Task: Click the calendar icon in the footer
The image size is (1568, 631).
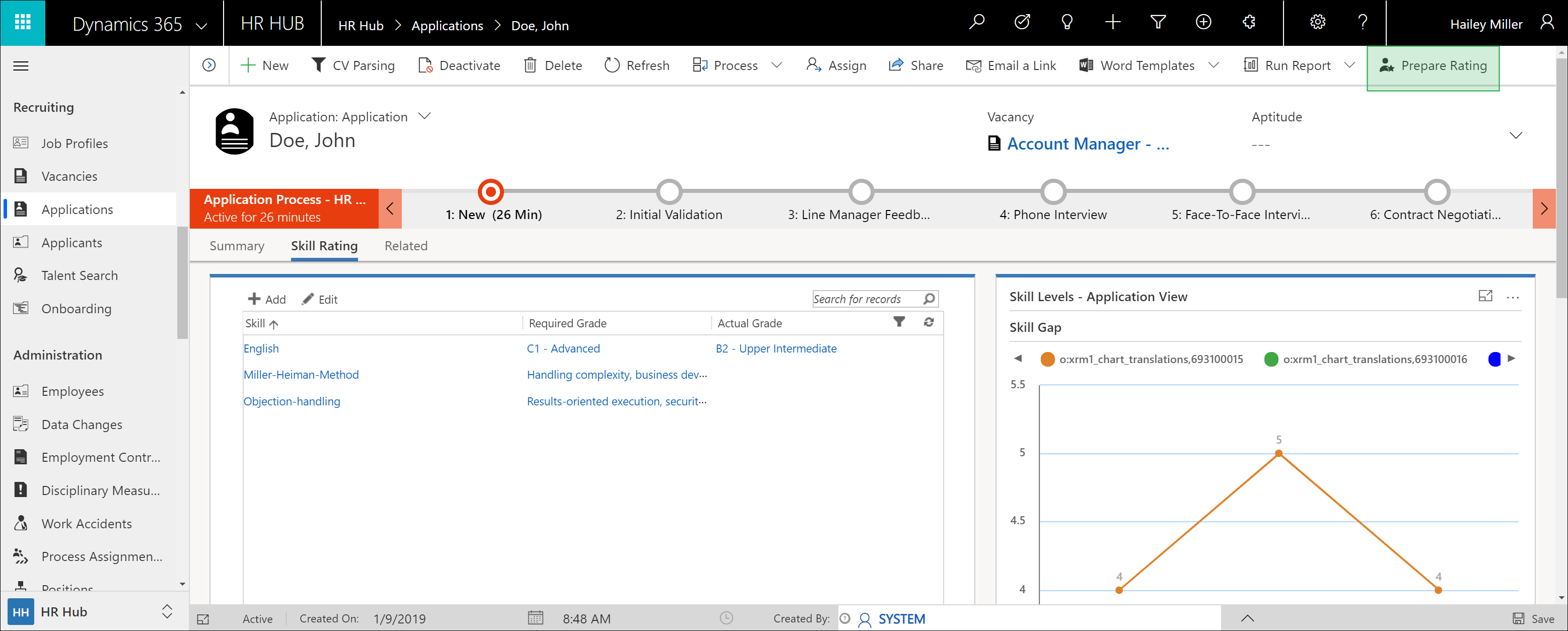Action: click(535, 618)
